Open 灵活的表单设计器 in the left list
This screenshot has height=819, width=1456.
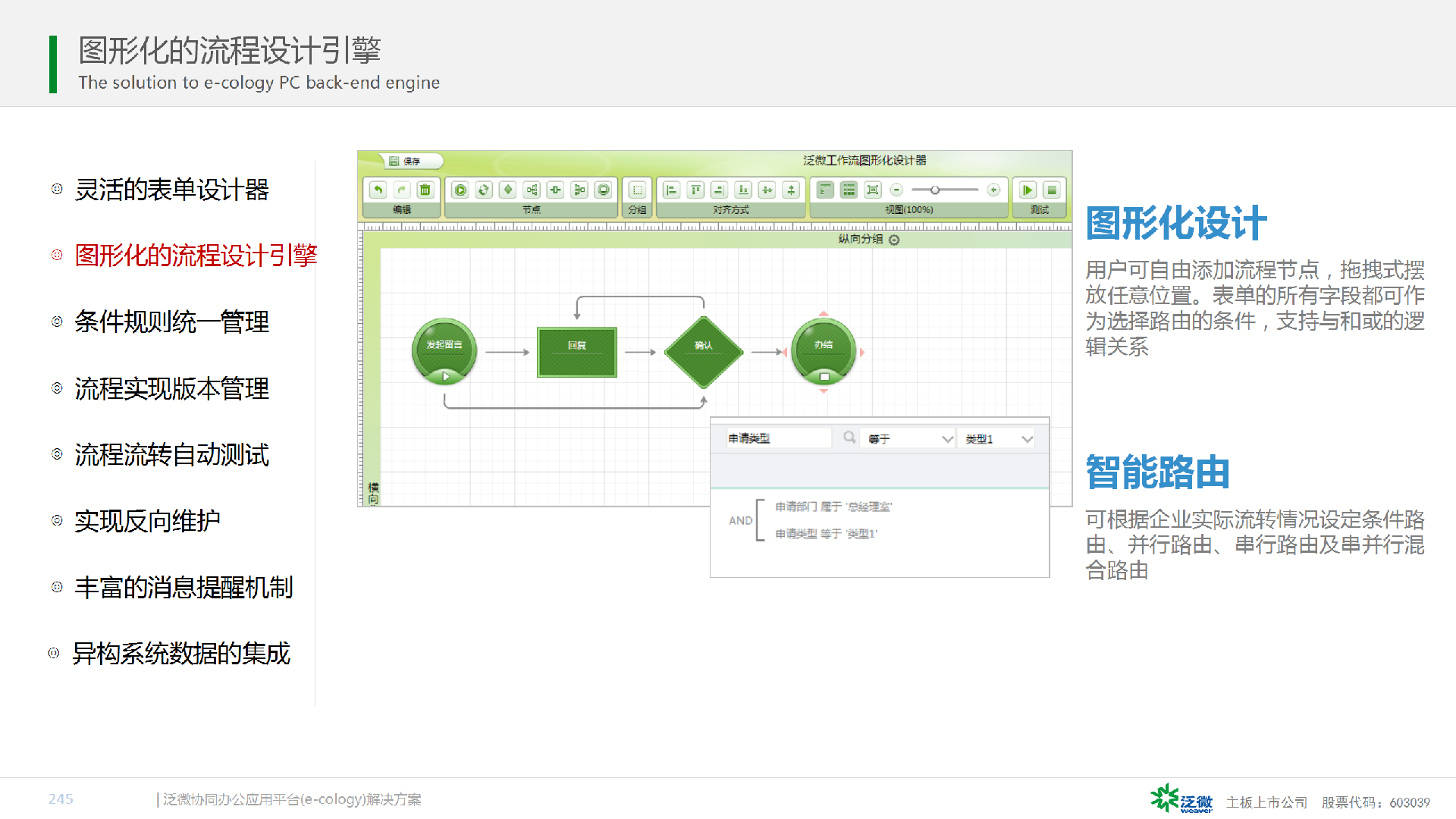point(171,190)
